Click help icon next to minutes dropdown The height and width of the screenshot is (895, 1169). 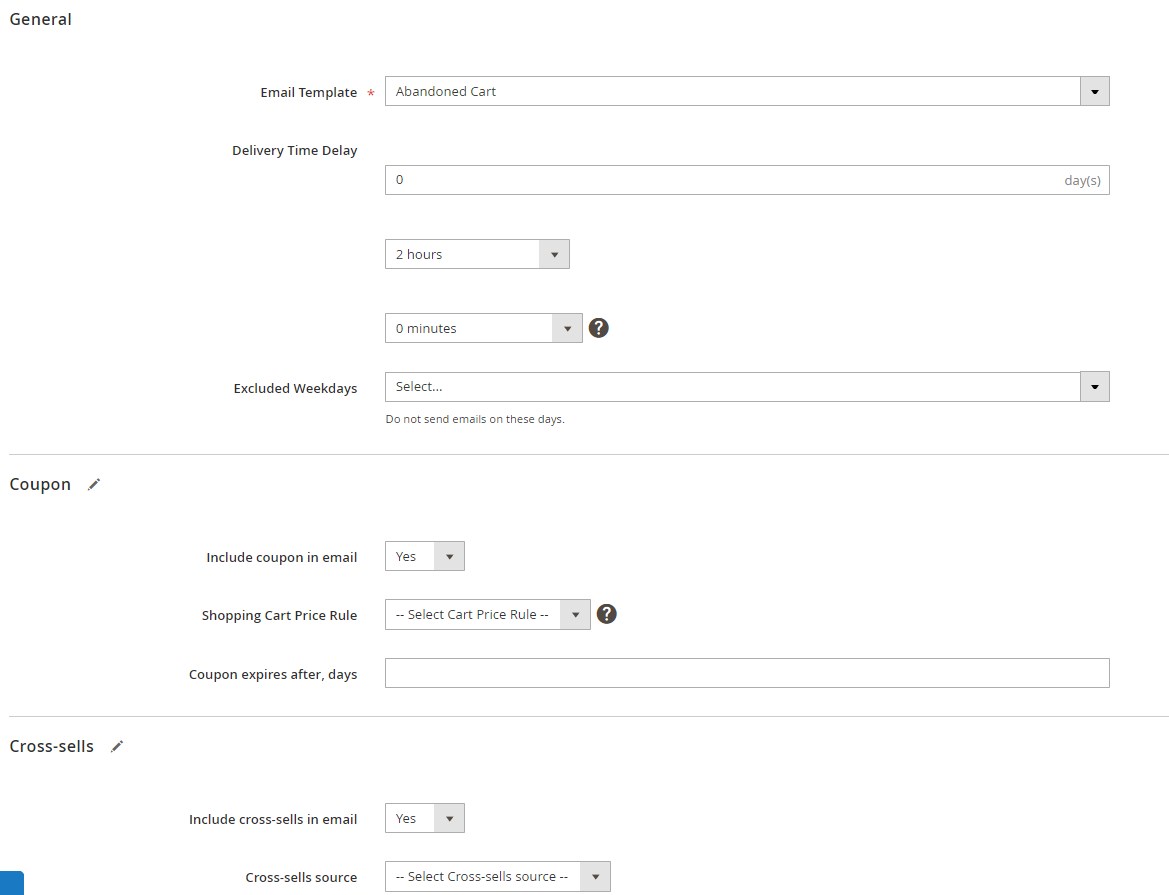(x=598, y=328)
